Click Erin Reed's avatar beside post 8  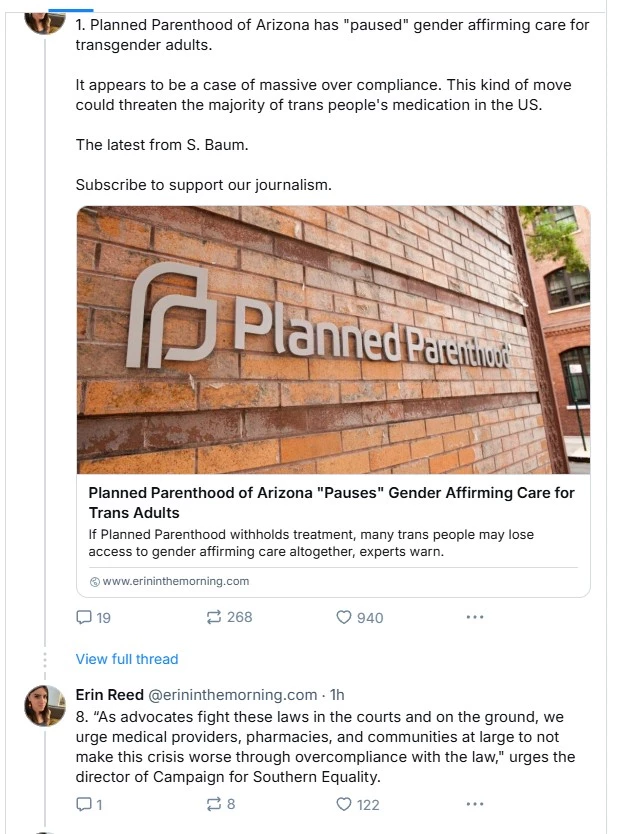(45, 706)
